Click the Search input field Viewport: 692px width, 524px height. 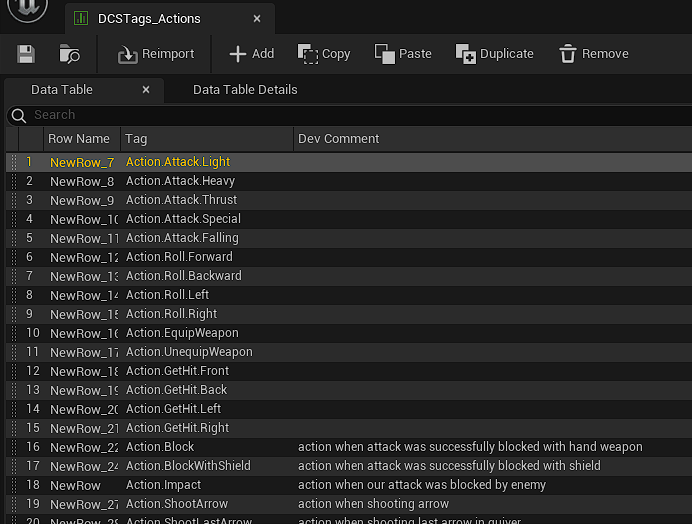[350, 115]
